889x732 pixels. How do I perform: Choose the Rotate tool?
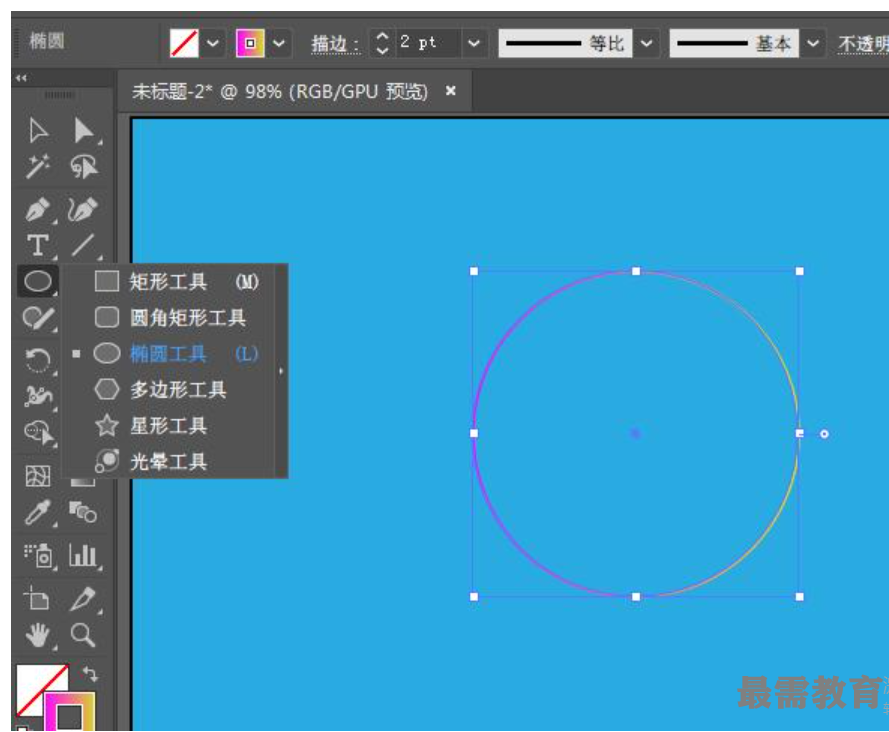click(38, 360)
